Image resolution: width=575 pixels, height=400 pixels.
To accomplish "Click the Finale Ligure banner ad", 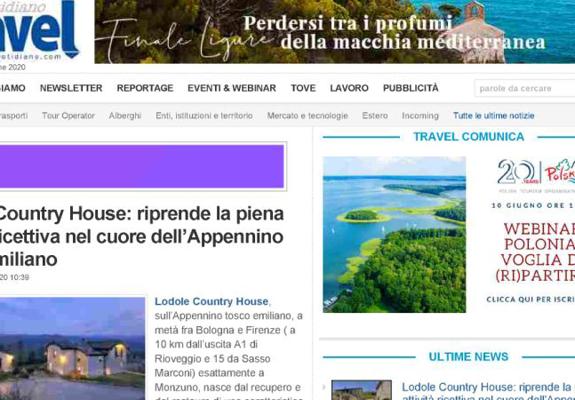I will click(334, 32).
